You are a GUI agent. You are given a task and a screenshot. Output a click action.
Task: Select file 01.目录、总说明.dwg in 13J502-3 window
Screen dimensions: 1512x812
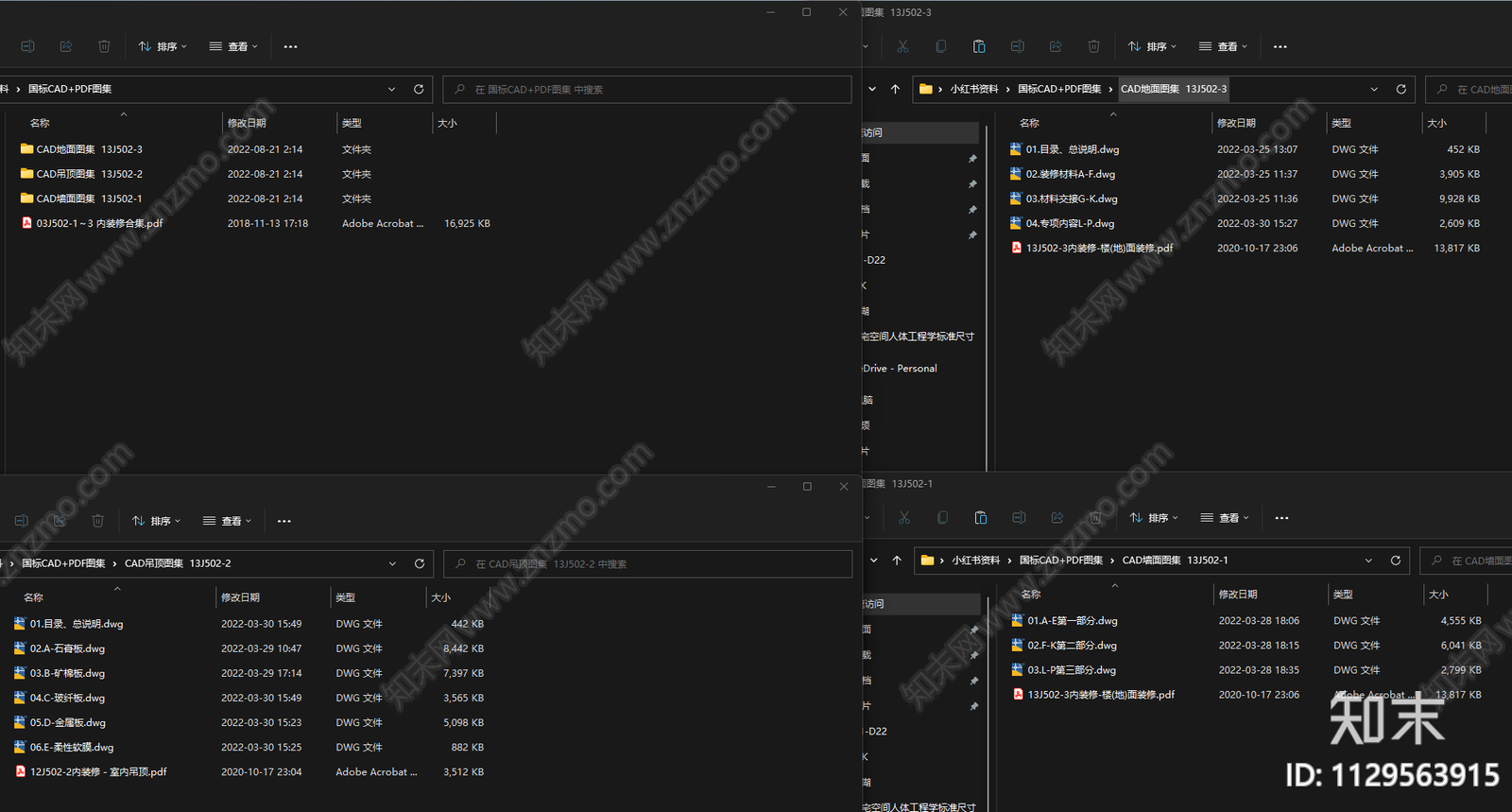click(x=1064, y=149)
